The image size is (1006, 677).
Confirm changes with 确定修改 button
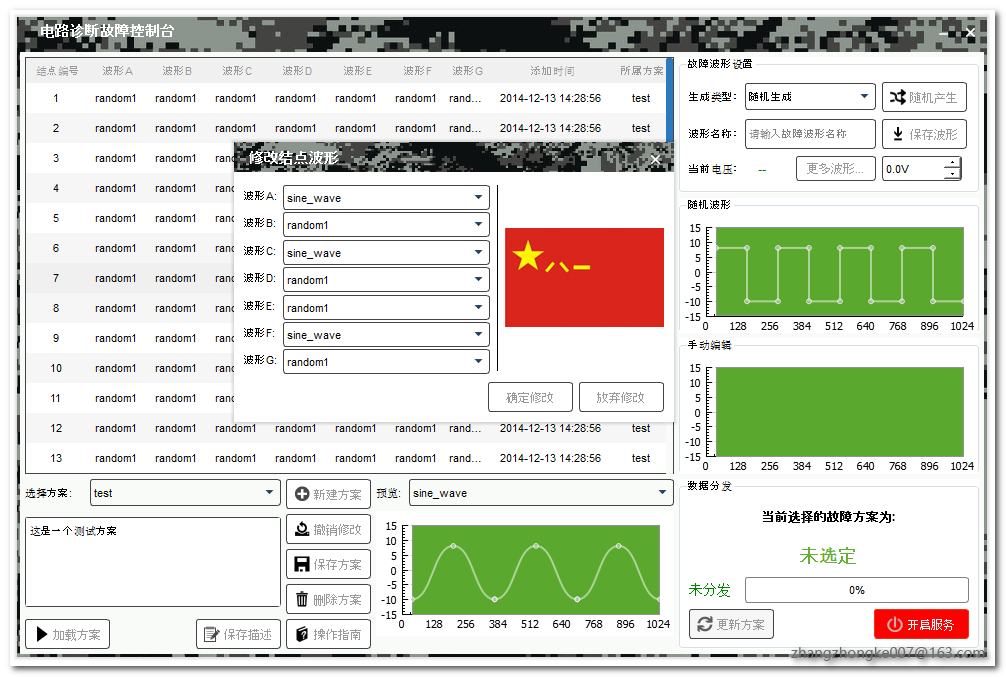530,397
